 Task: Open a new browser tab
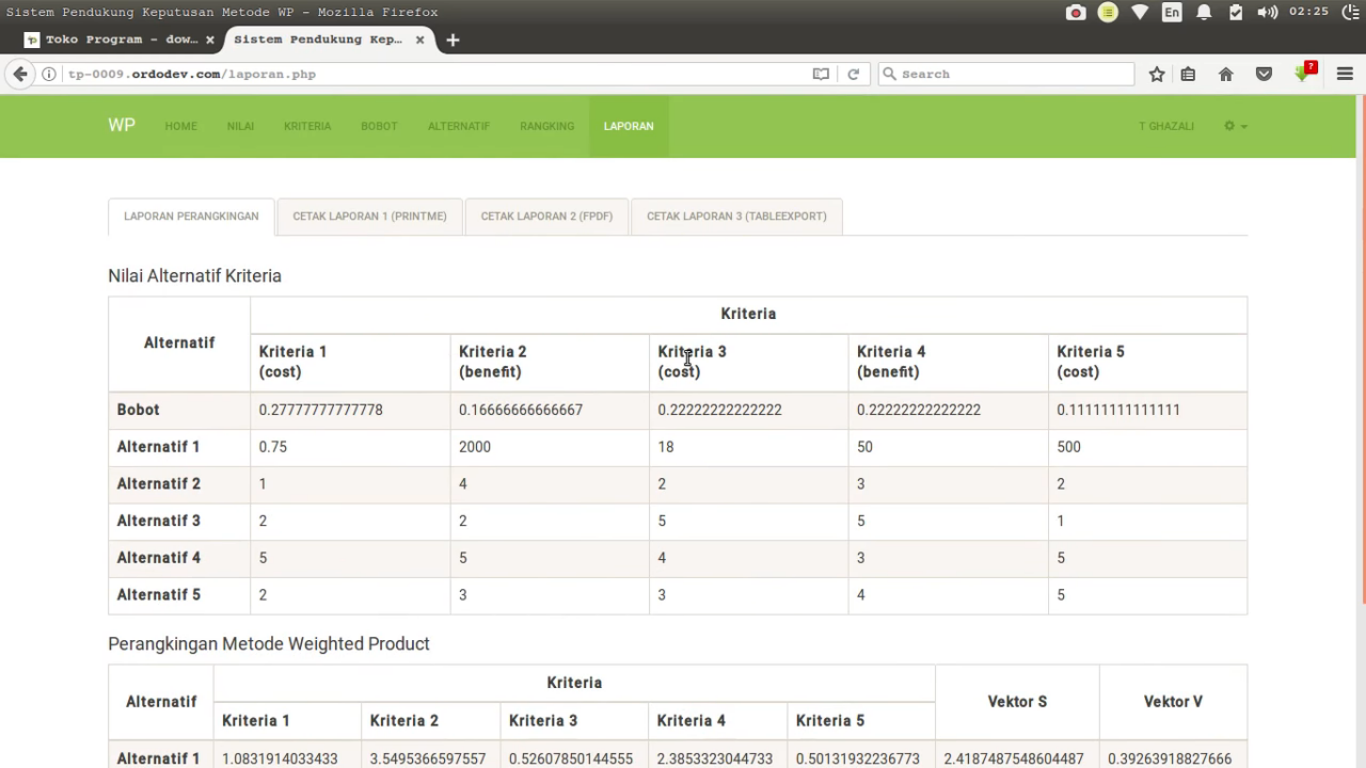[453, 40]
